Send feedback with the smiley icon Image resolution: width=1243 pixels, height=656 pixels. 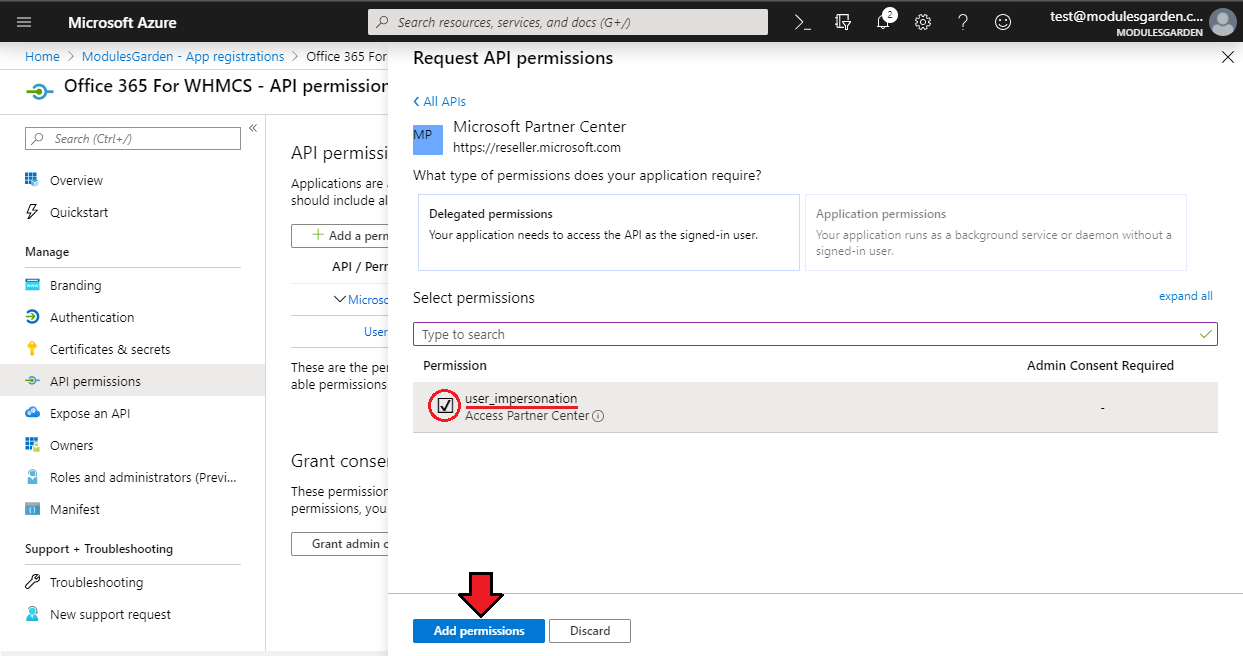pyautogui.click(x=1003, y=22)
